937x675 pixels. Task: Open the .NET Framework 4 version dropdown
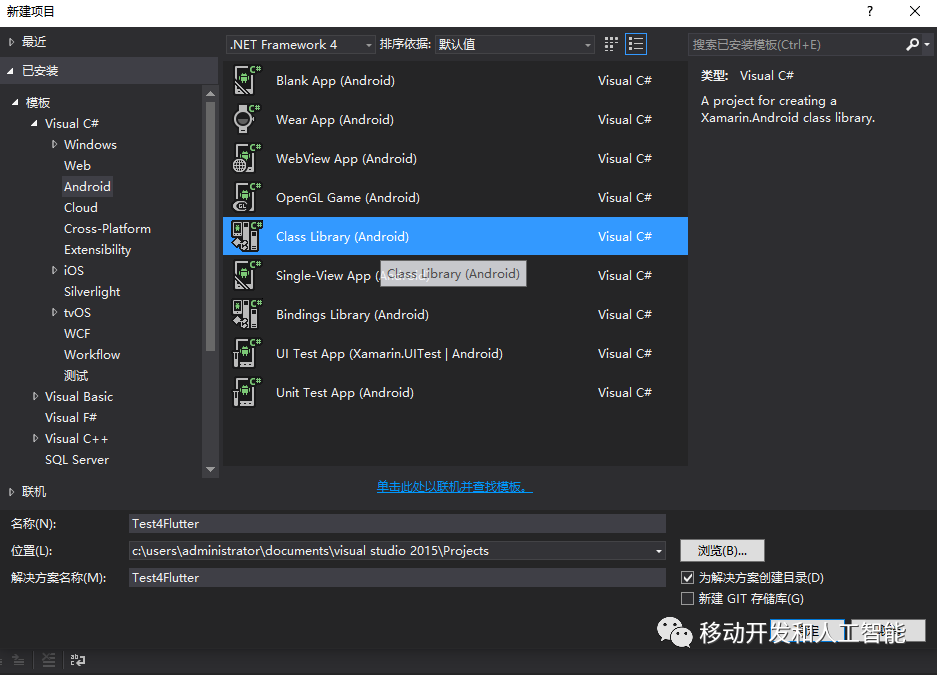click(x=301, y=44)
